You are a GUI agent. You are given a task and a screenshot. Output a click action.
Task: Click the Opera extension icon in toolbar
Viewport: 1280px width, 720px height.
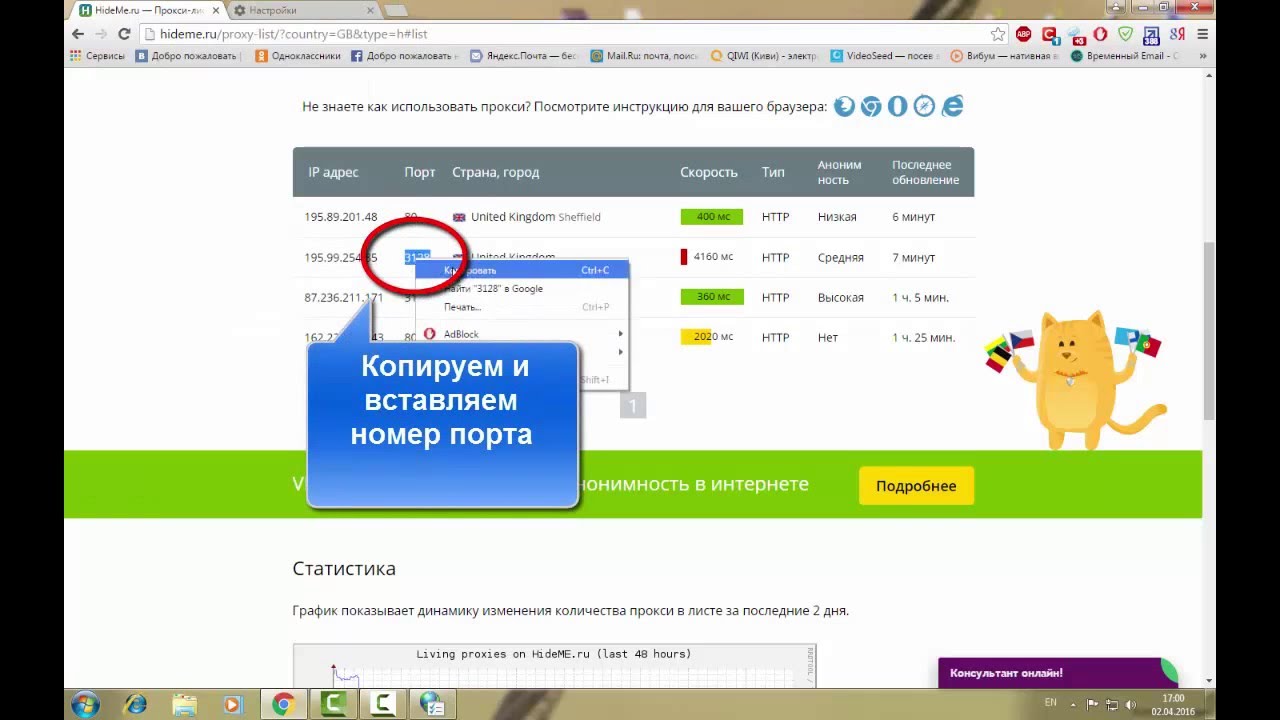[x=1100, y=34]
